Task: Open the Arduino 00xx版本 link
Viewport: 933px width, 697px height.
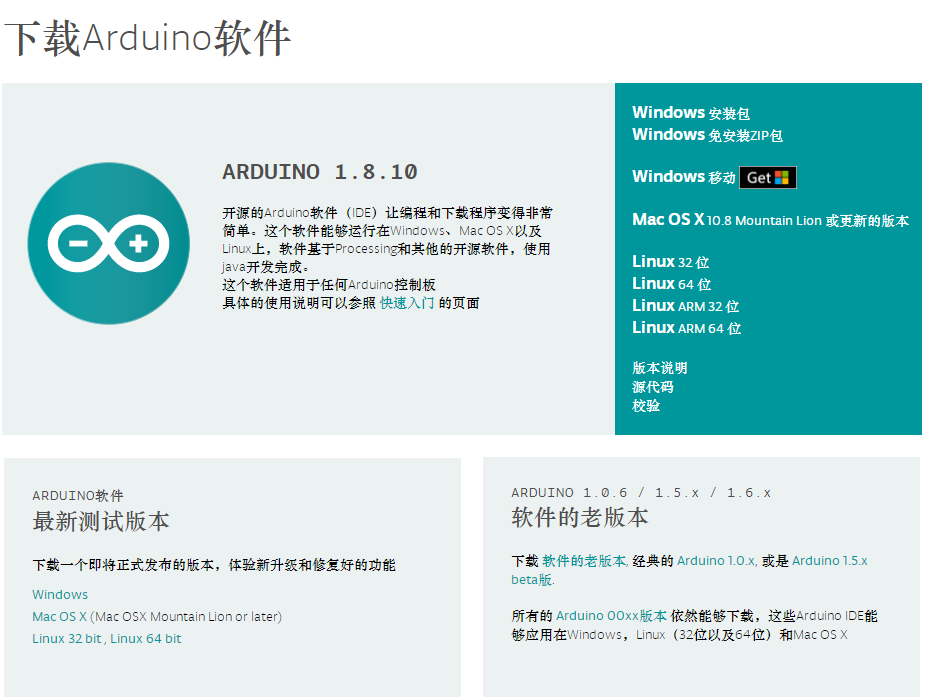Action: (611, 615)
